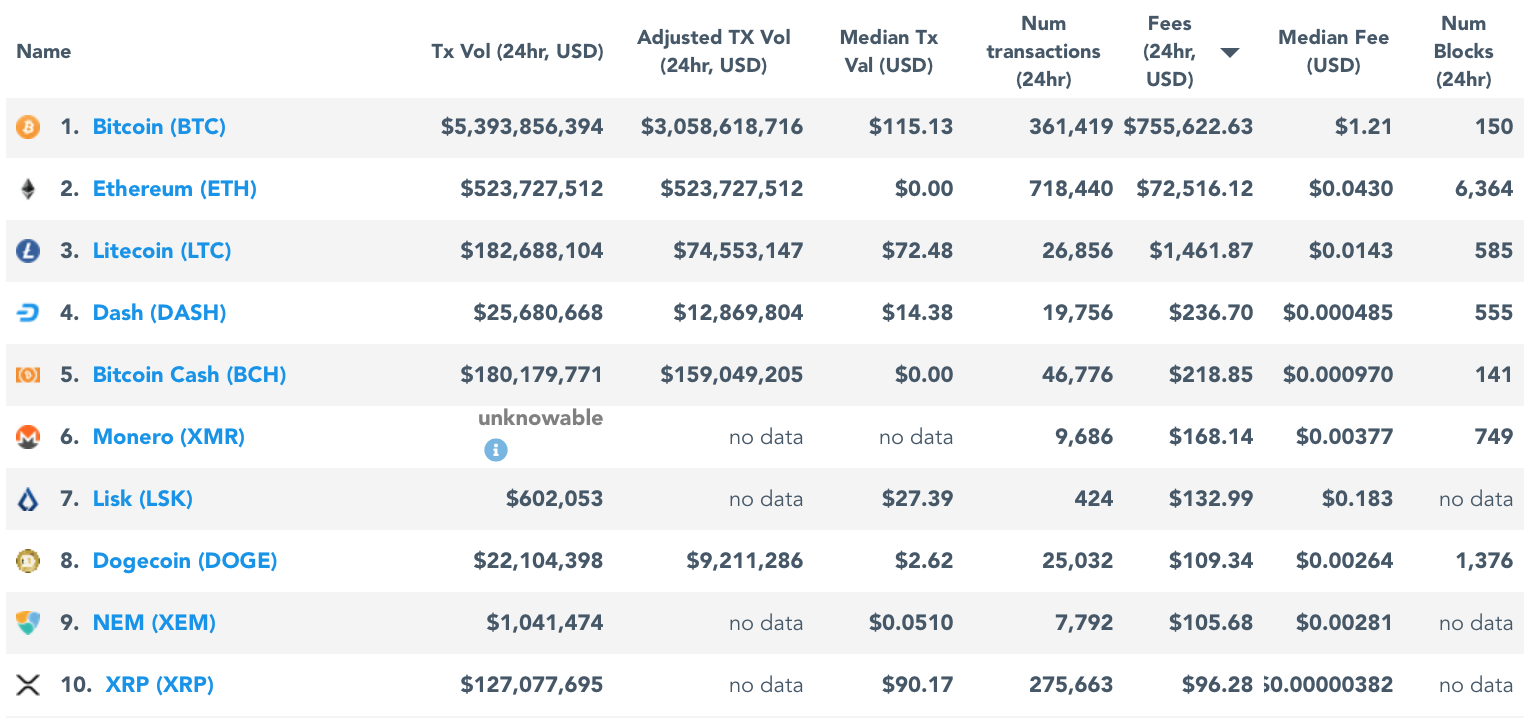This screenshot has height=718, width=1530.
Task: Click the Bitcoin logo icon
Action: click(28, 127)
